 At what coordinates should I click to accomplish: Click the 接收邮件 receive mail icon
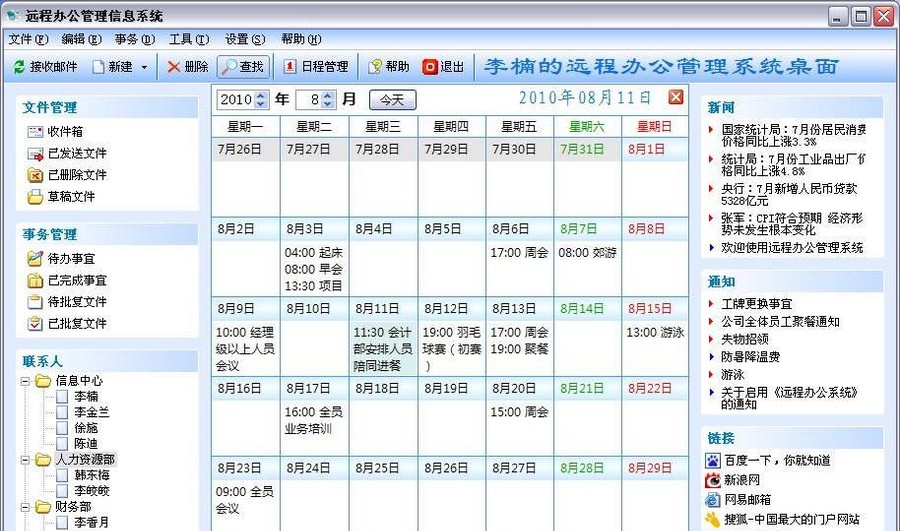pyautogui.click(x=19, y=67)
